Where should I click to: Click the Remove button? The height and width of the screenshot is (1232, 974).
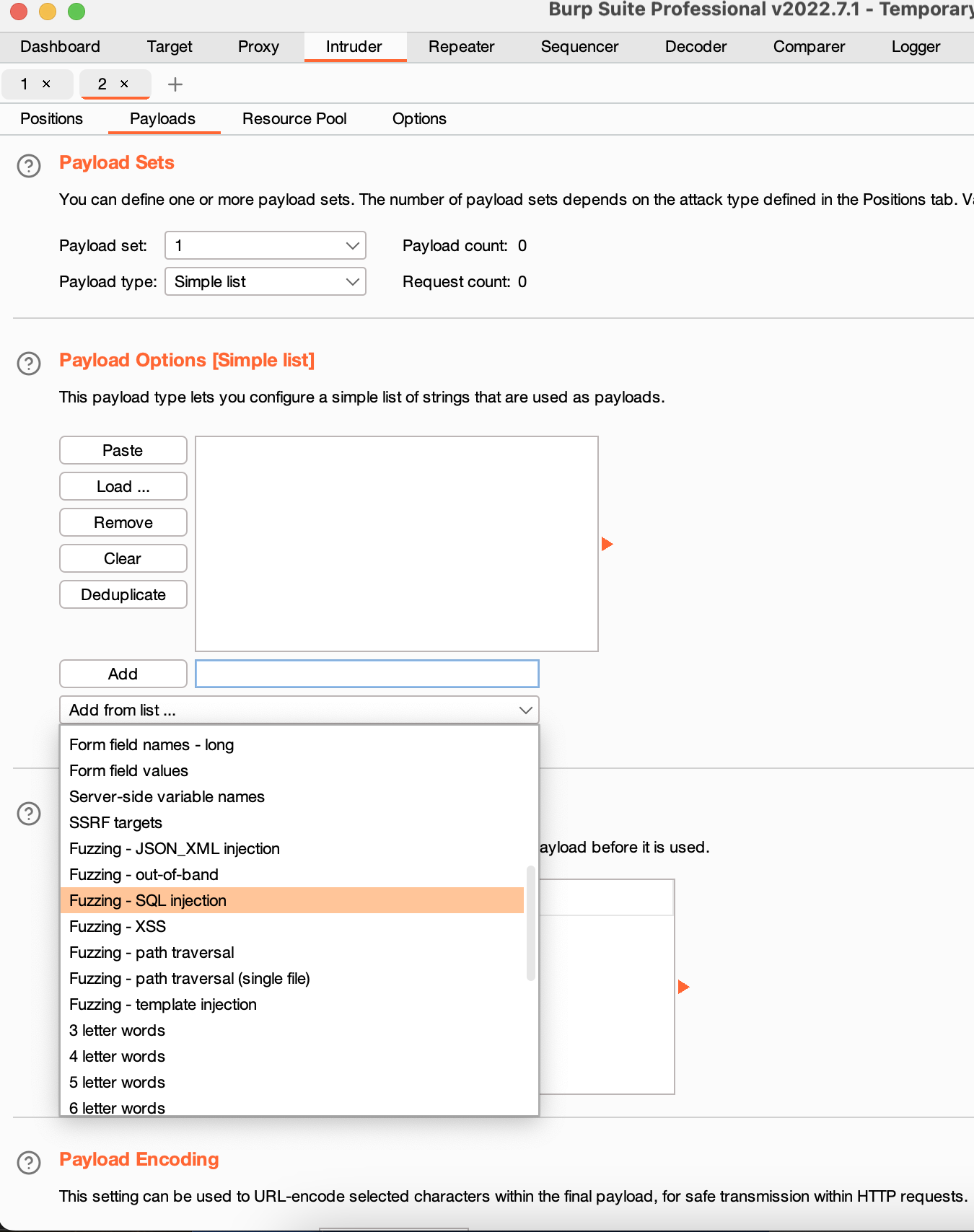[123, 522]
